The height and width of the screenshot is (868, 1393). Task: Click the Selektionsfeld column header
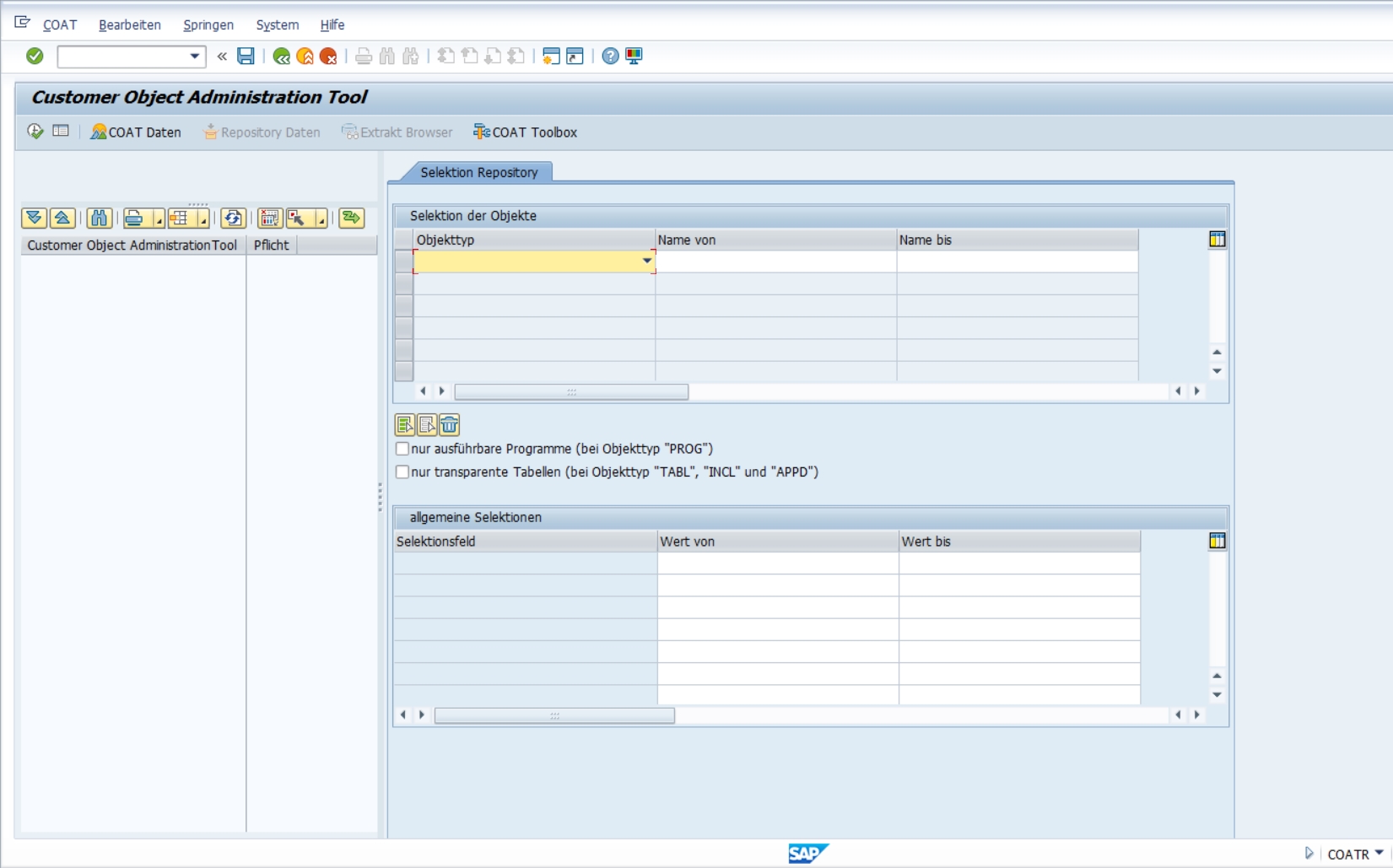[x=526, y=542]
